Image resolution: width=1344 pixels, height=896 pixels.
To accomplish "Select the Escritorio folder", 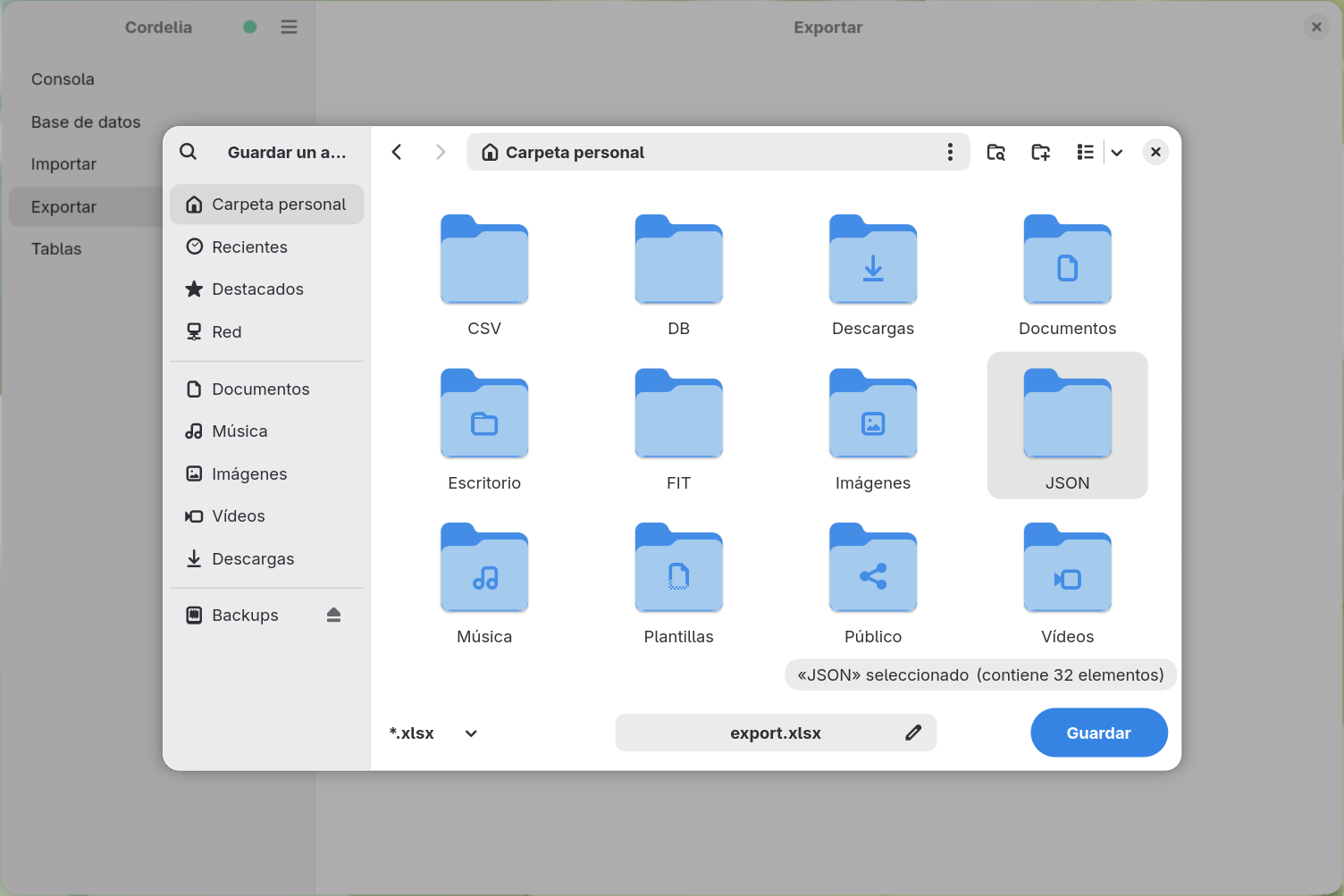I will [x=484, y=427].
